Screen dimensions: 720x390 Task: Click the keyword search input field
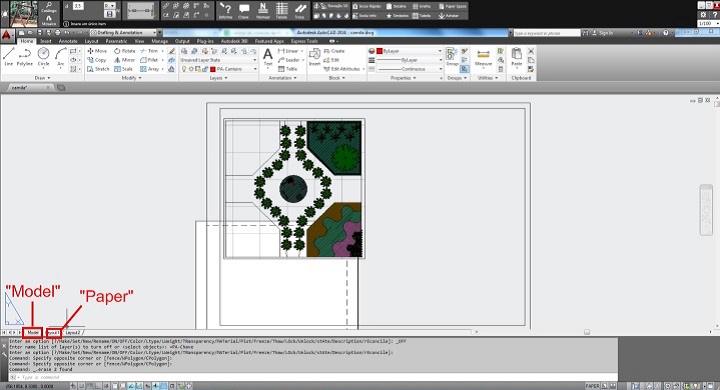546,33
